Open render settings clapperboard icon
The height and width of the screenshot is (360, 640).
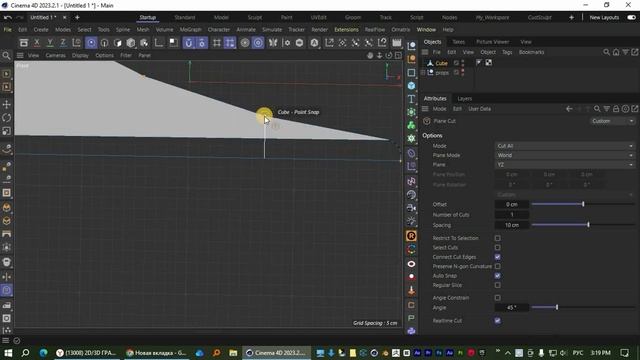coord(397,42)
